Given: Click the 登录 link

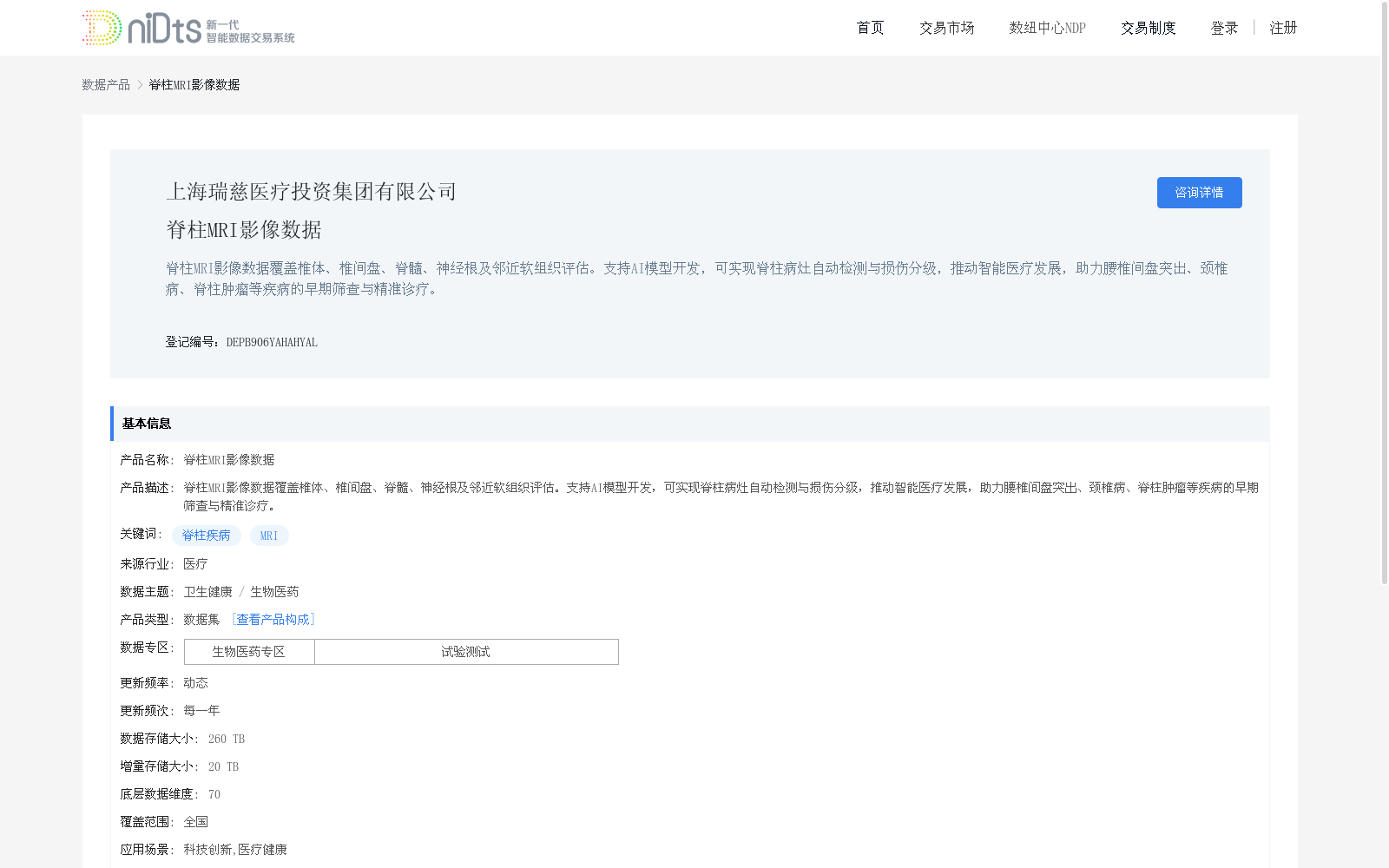Looking at the screenshot, I should pos(1224,28).
